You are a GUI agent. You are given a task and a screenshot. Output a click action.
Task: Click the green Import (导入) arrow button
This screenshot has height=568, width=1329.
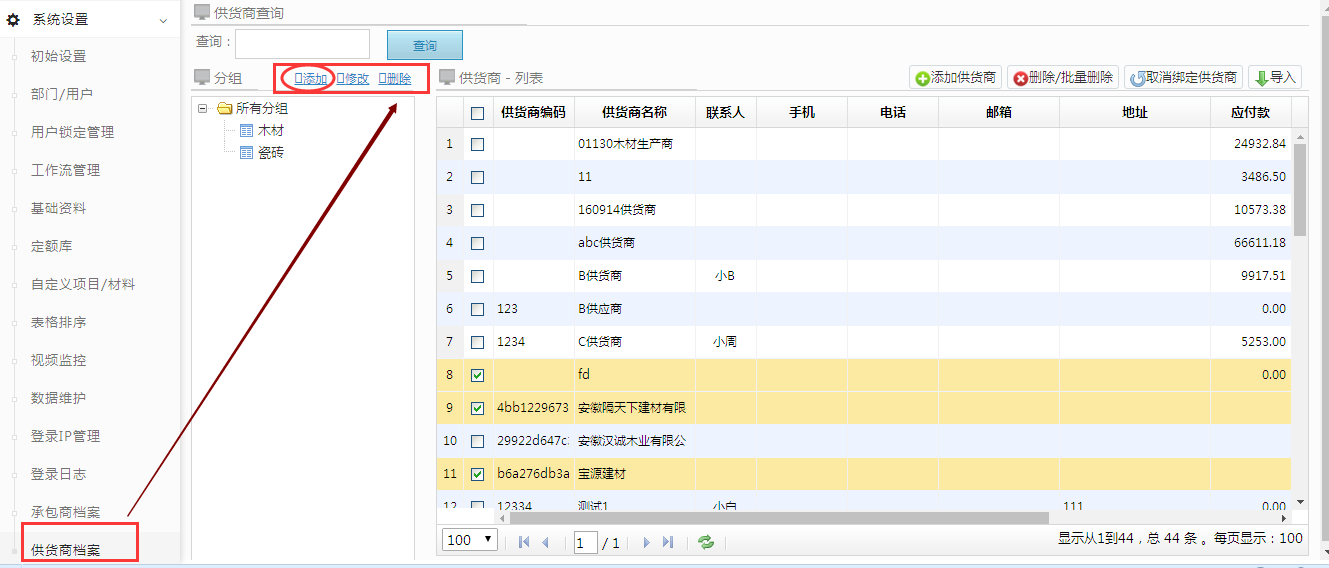pyautogui.click(x=1274, y=78)
